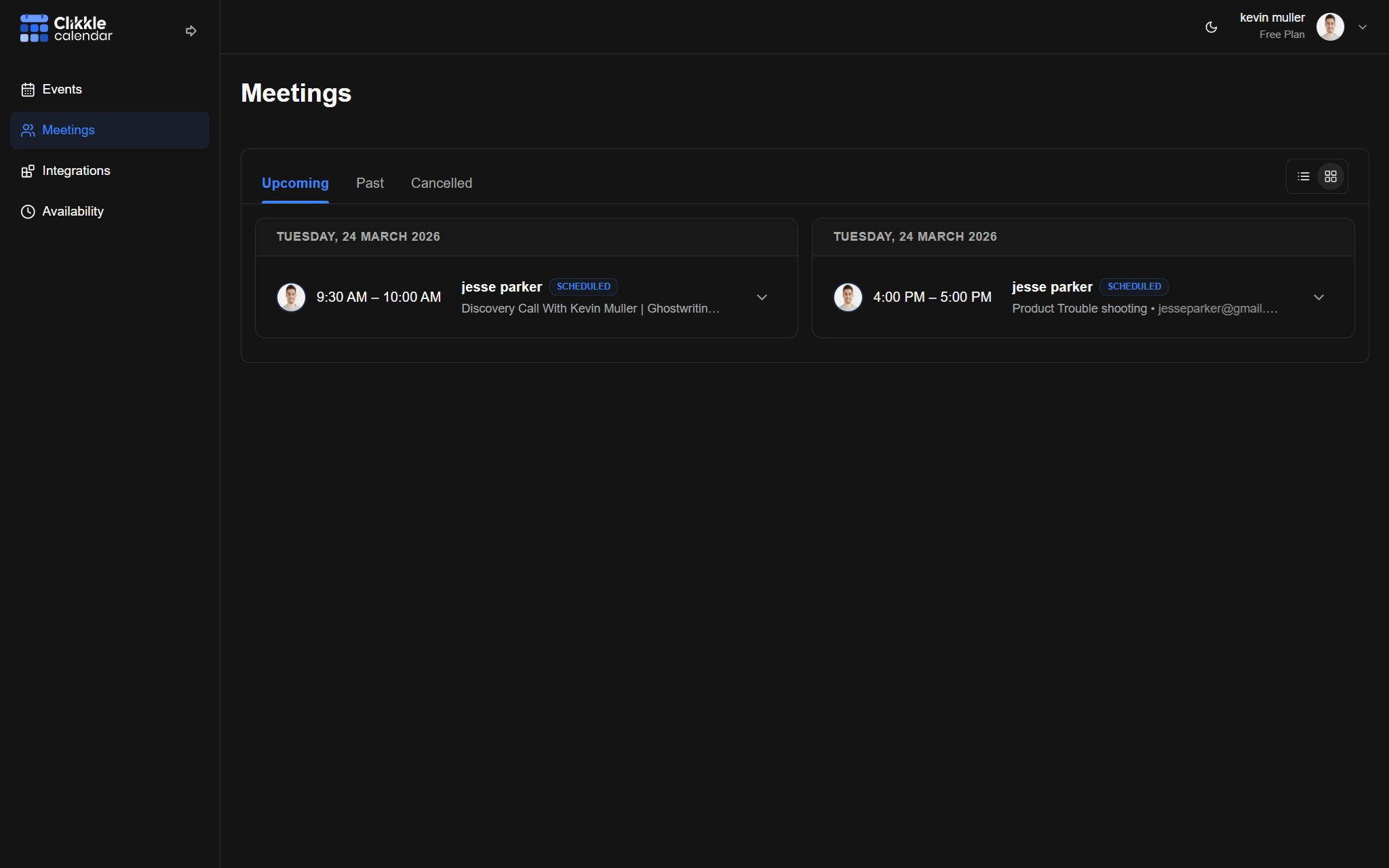
Task: Select the Upcoming tab
Action: click(295, 183)
